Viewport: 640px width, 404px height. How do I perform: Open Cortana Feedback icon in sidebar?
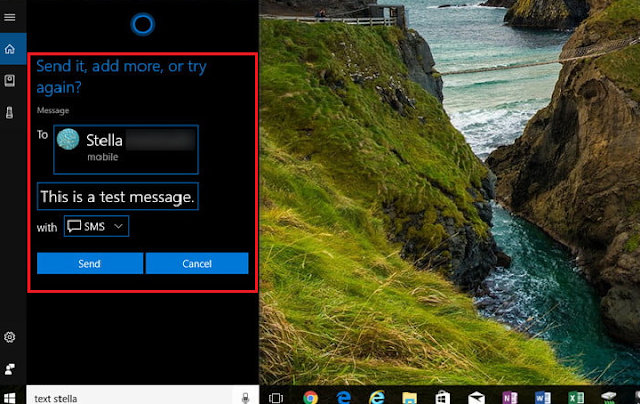pyautogui.click(x=9, y=369)
